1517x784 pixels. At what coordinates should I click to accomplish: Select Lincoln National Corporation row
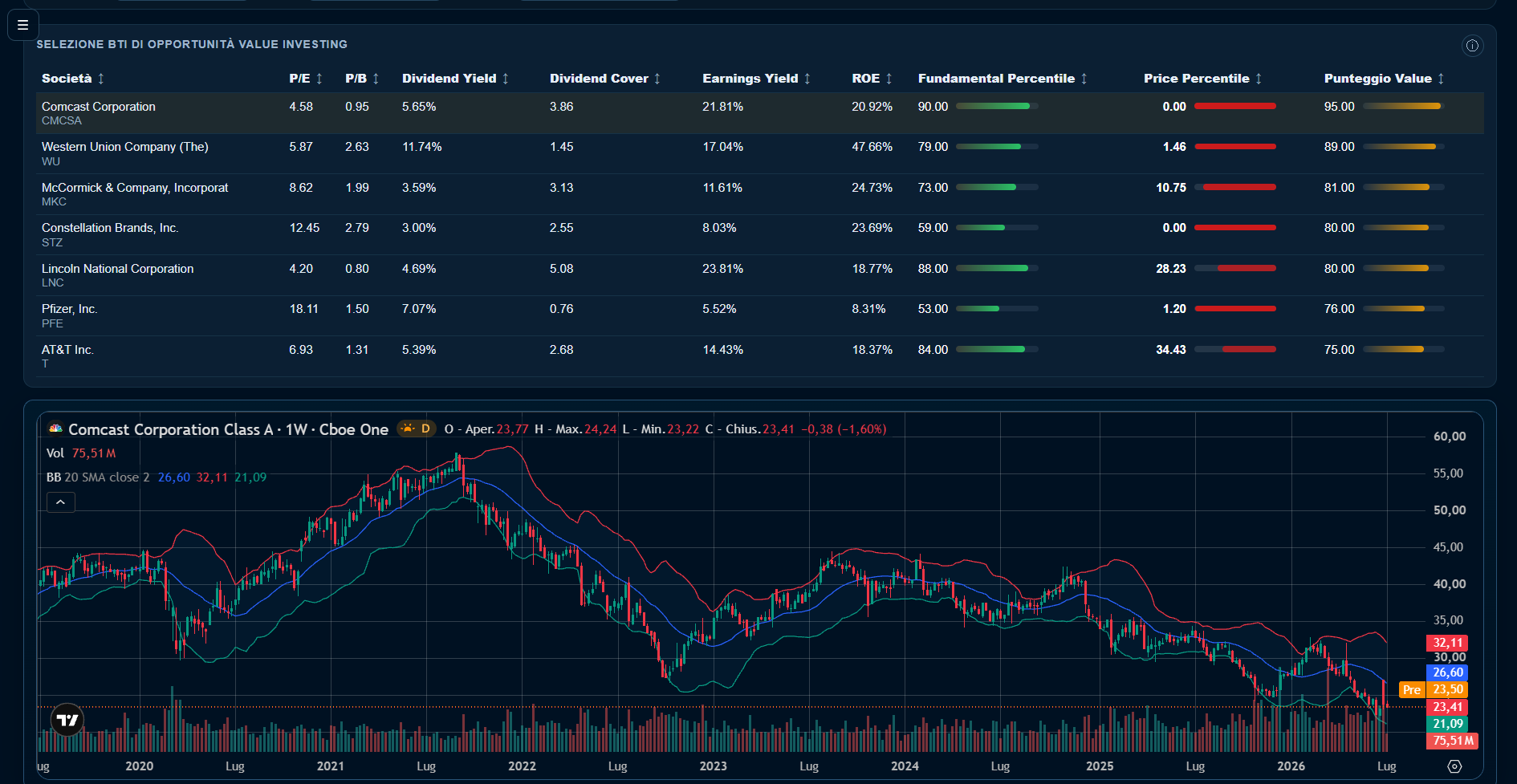[760, 275]
